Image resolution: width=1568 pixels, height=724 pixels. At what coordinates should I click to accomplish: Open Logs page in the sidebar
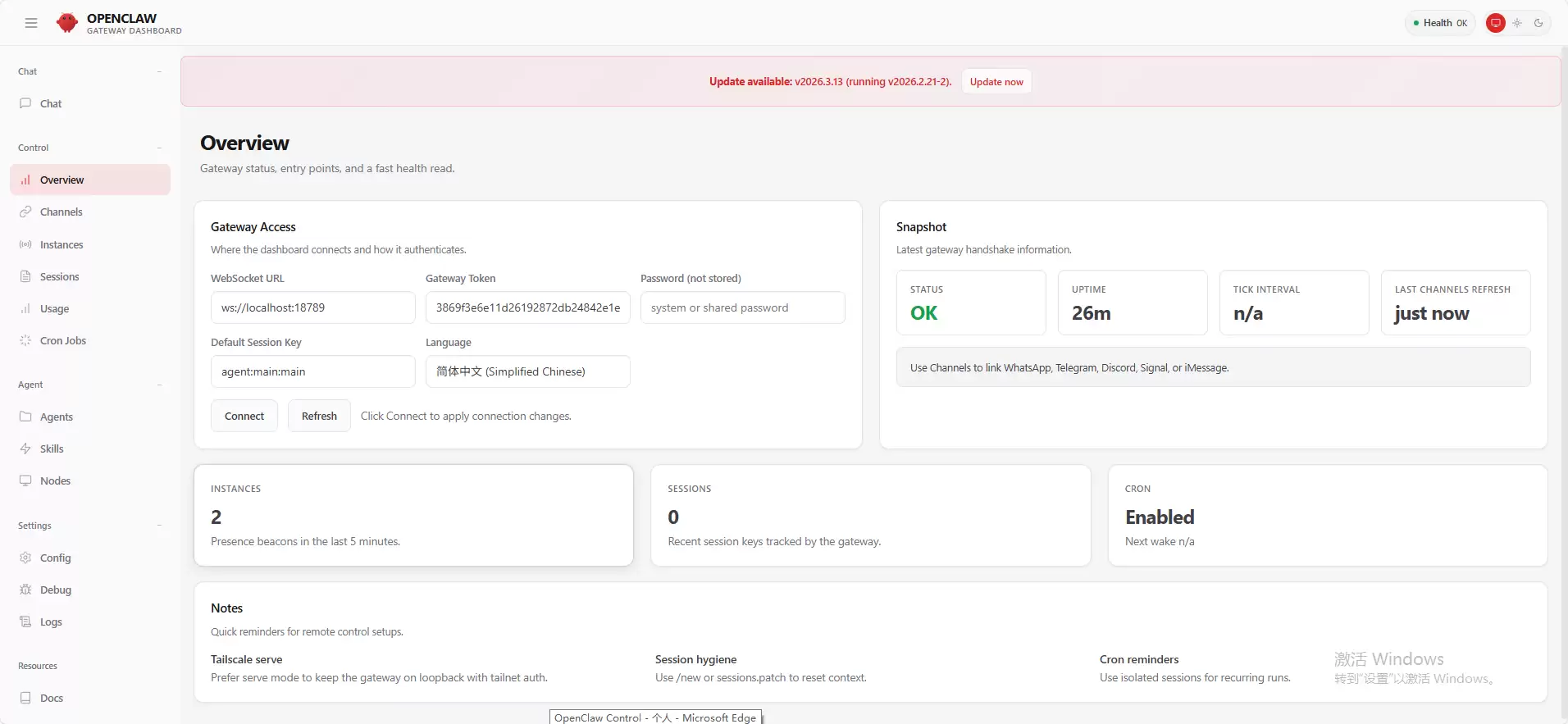click(x=51, y=622)
